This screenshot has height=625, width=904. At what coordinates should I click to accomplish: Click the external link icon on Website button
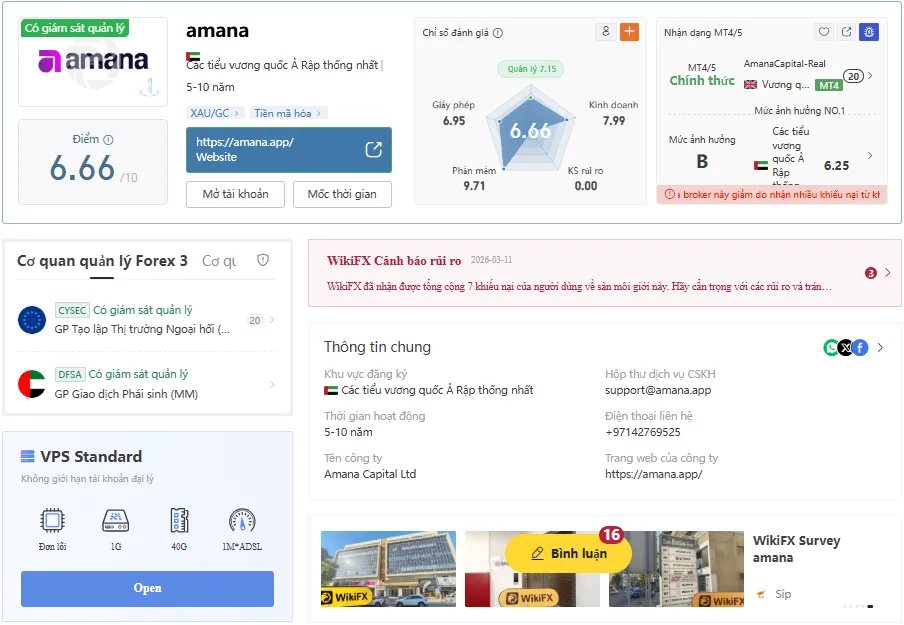click(x=374, y=150)
